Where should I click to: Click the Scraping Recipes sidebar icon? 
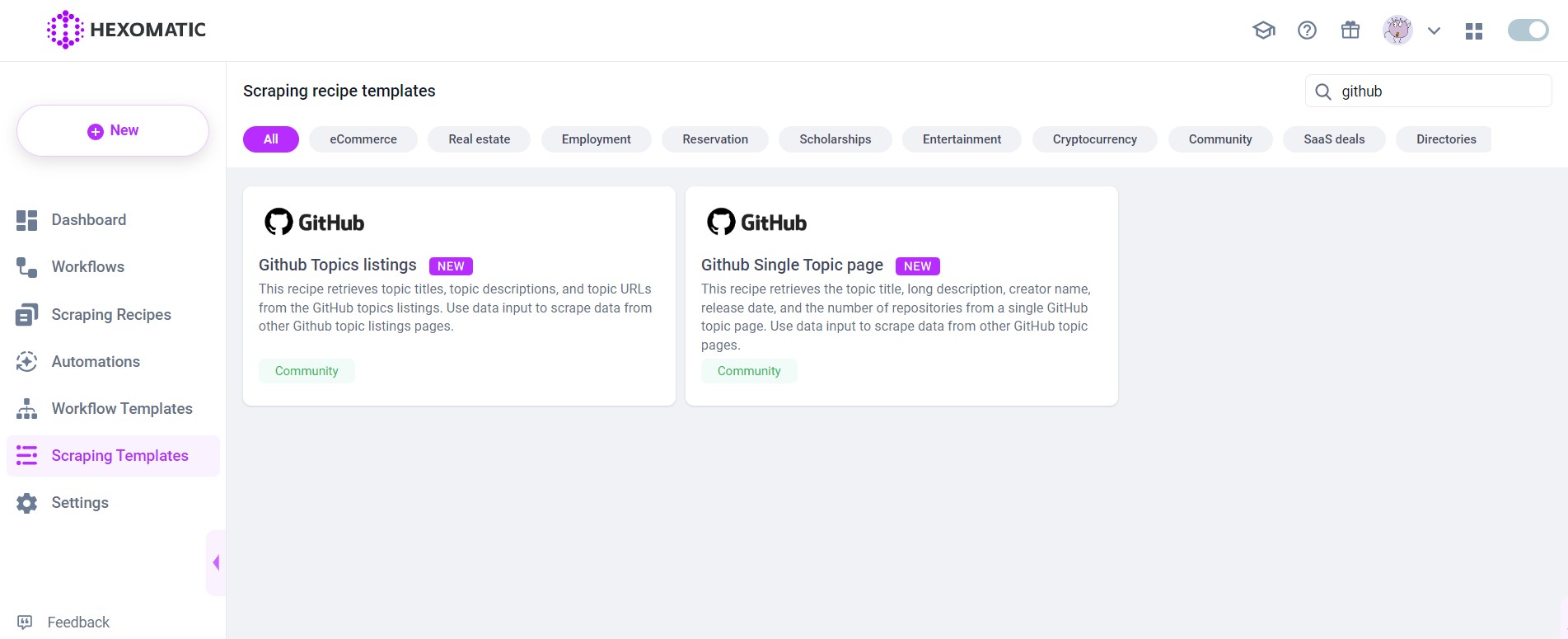[x=27, y=314]
